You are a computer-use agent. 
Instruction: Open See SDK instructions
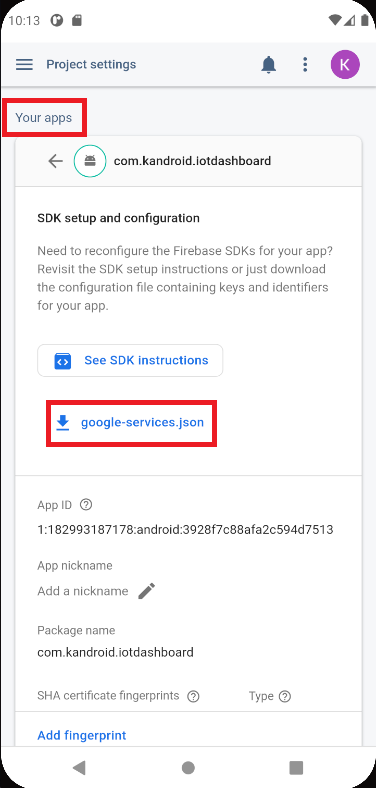click(x=130, y=360)
